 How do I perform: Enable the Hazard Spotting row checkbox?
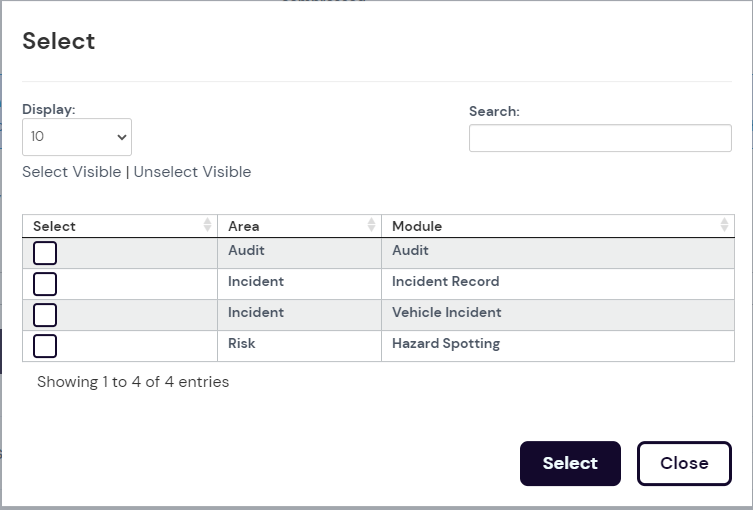(x=45, y=346)
